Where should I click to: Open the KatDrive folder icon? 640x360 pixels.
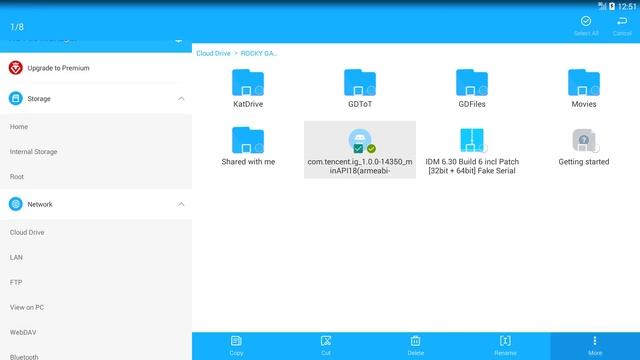(248, 82)
